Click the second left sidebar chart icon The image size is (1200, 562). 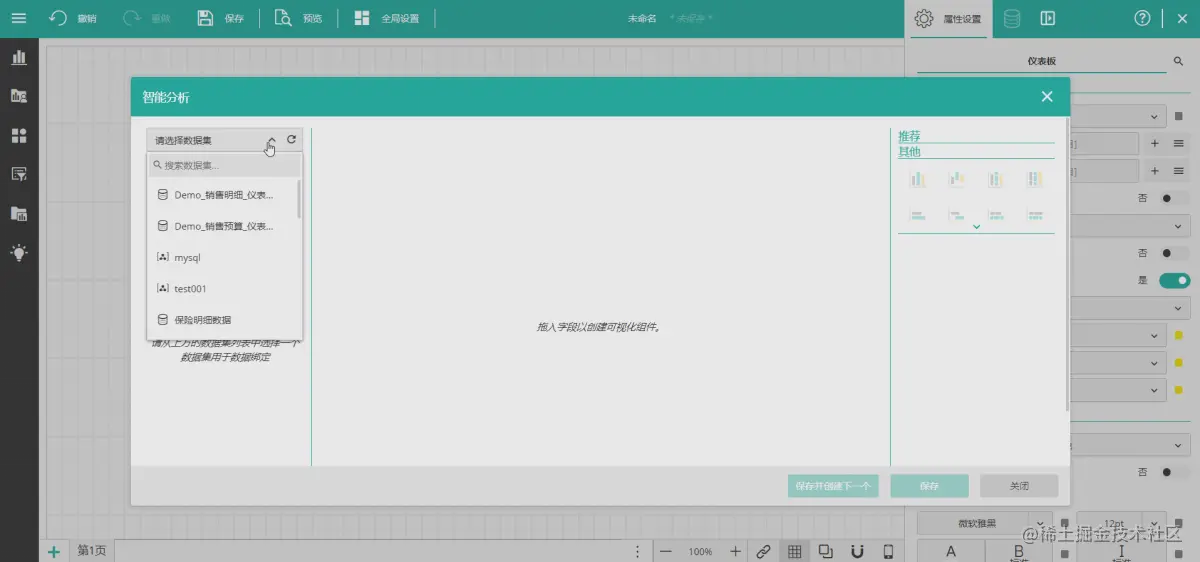[19, 96]
